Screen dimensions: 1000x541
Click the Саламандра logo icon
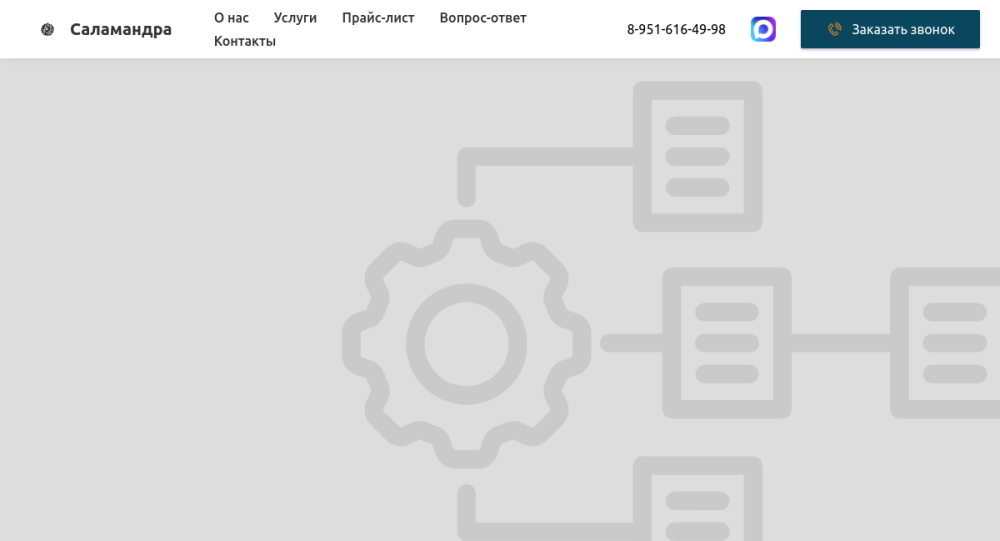click(x=47, y=29)
